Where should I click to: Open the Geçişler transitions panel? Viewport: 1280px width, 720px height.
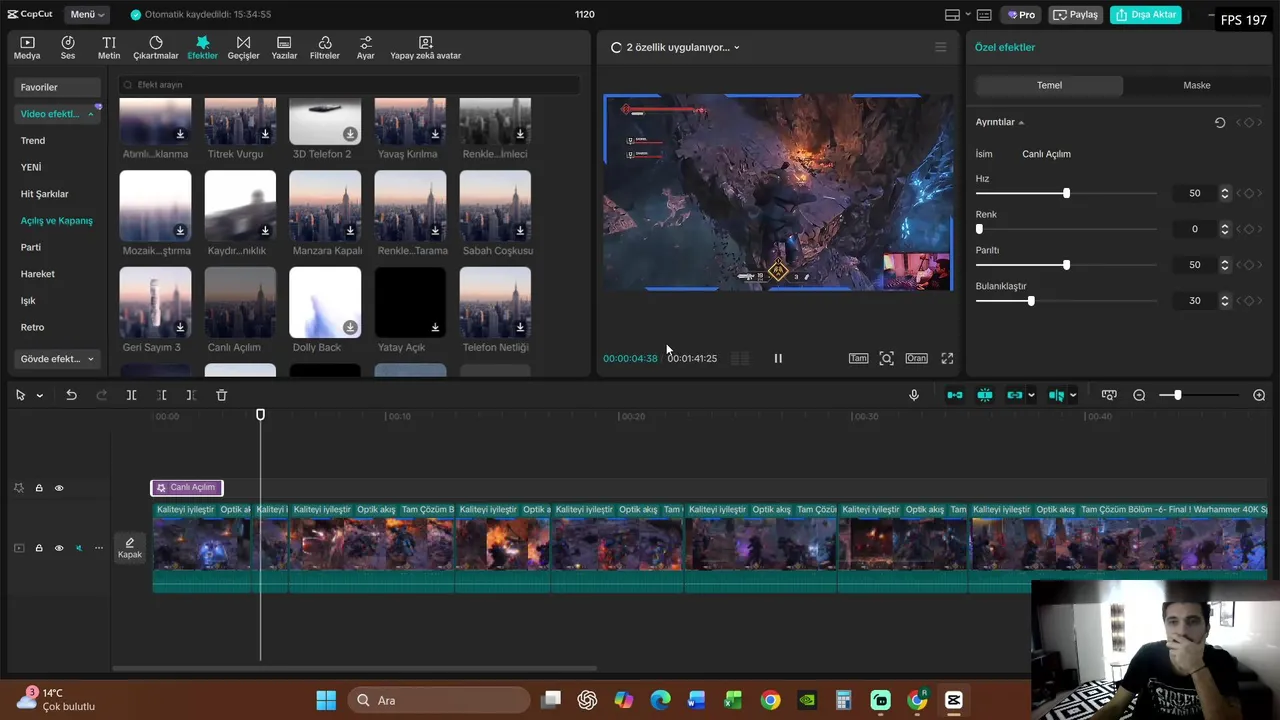click(243, 48)
